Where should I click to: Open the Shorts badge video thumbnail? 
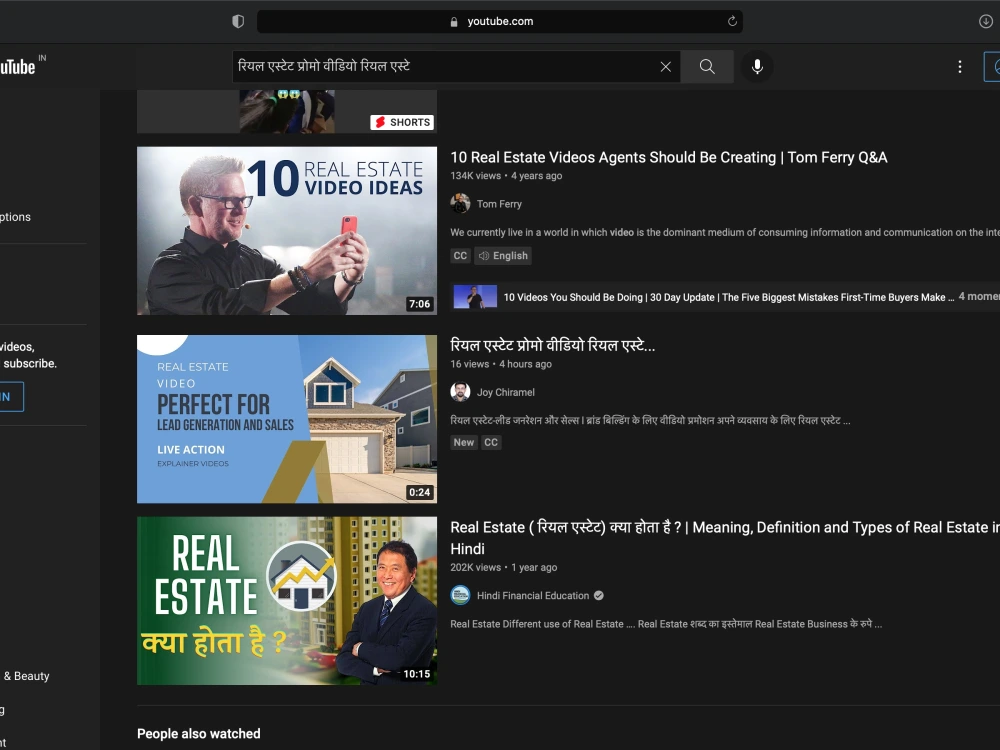click(286, 112)
